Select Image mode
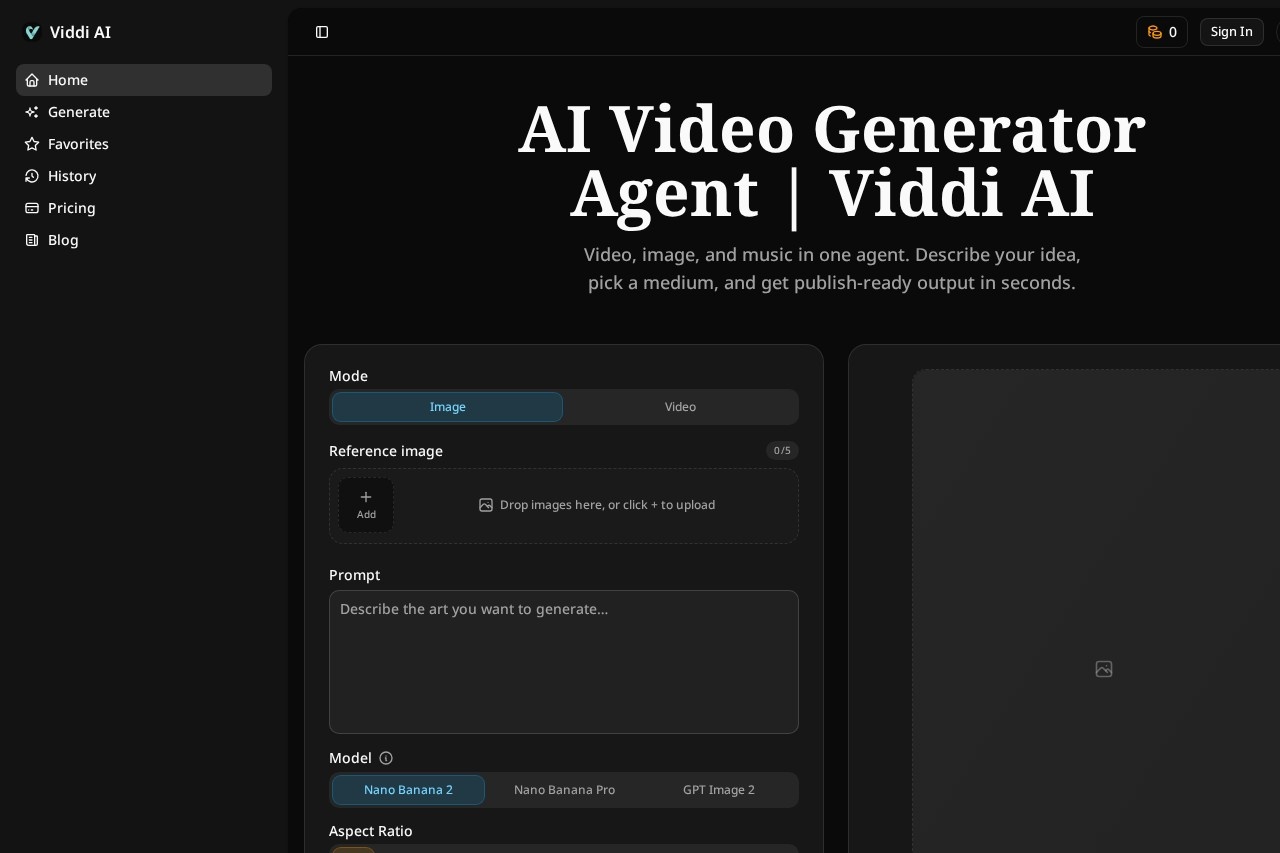The width and height of the screenshot is (1280, 853). (447, 407)
